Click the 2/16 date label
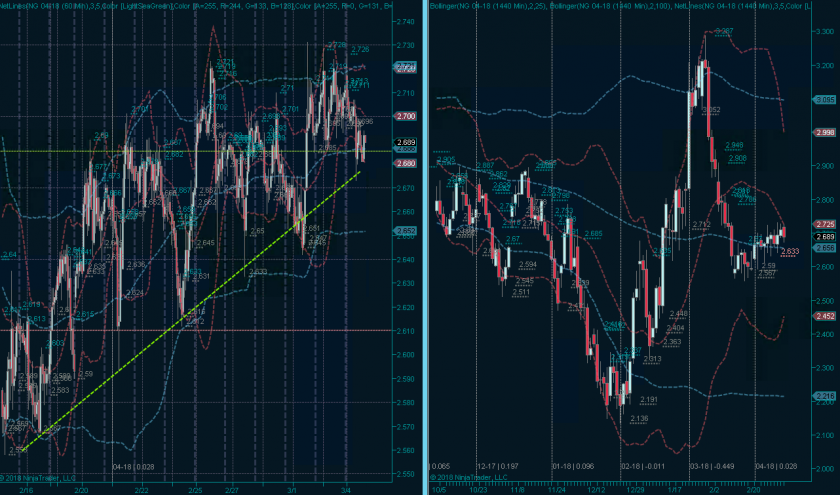The image size is (840, 495). click(25, 490)
